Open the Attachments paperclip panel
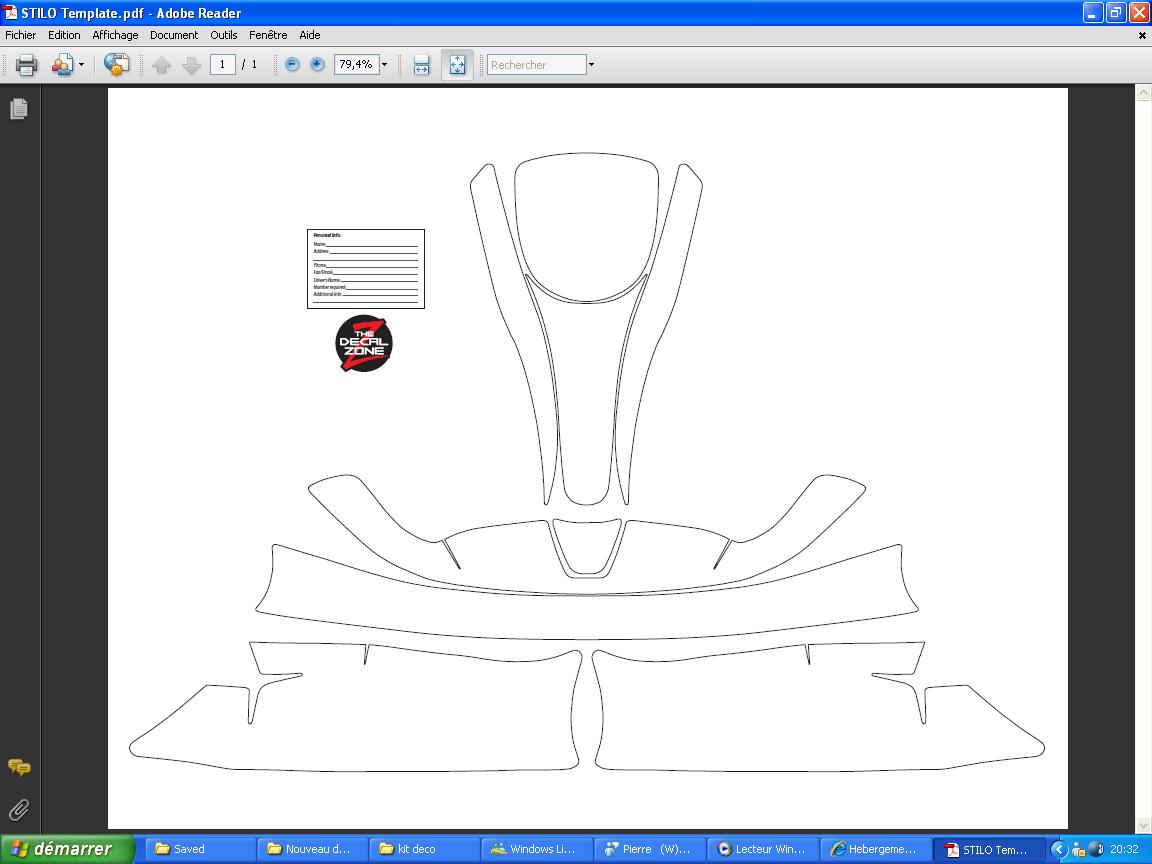Image resolution: width=1152 pixels, height=864 pixels. point(19,810)
